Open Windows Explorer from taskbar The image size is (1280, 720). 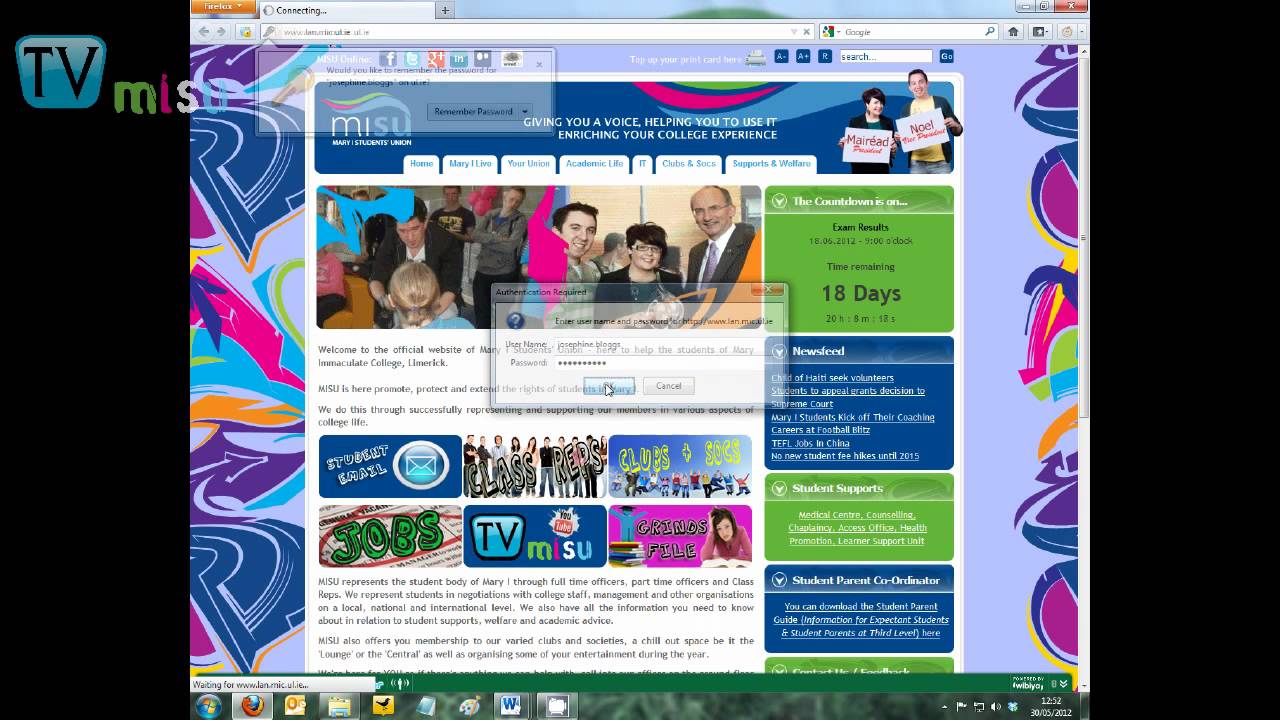(339, 706)
